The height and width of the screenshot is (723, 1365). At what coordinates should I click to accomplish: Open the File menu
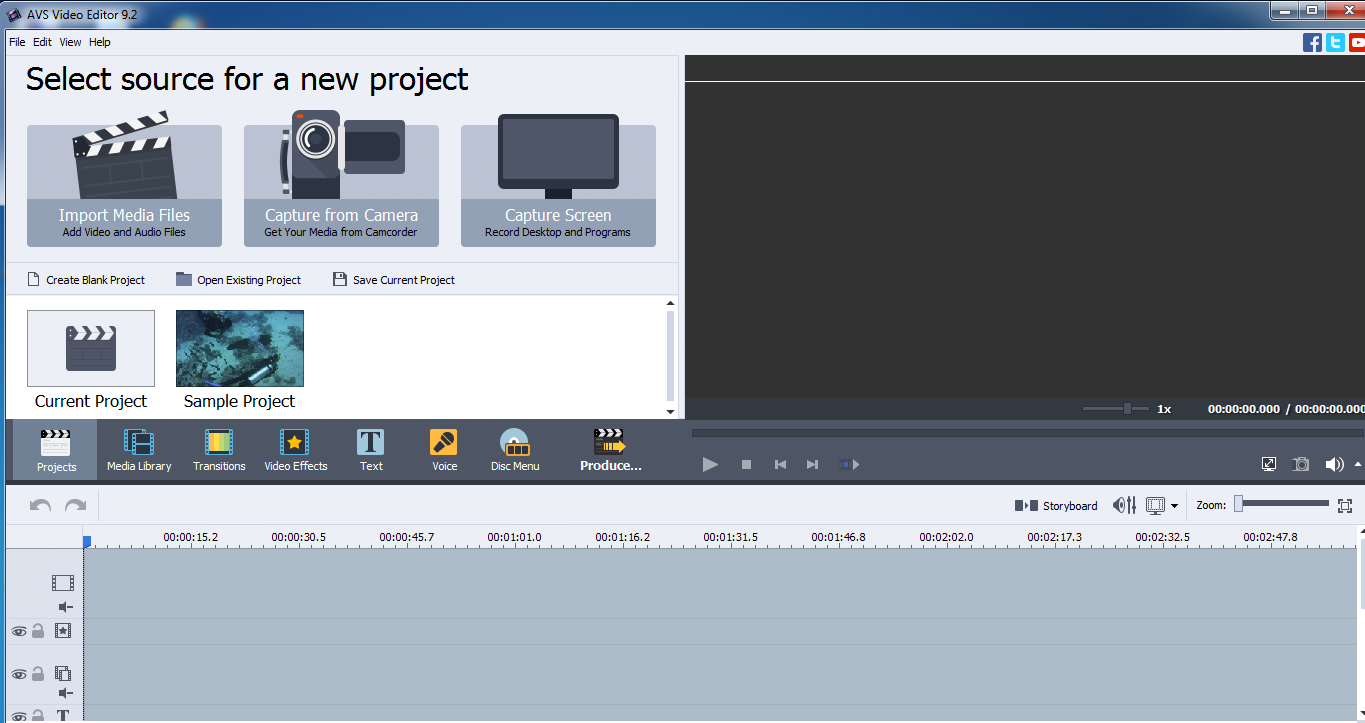tap(17, 42)
